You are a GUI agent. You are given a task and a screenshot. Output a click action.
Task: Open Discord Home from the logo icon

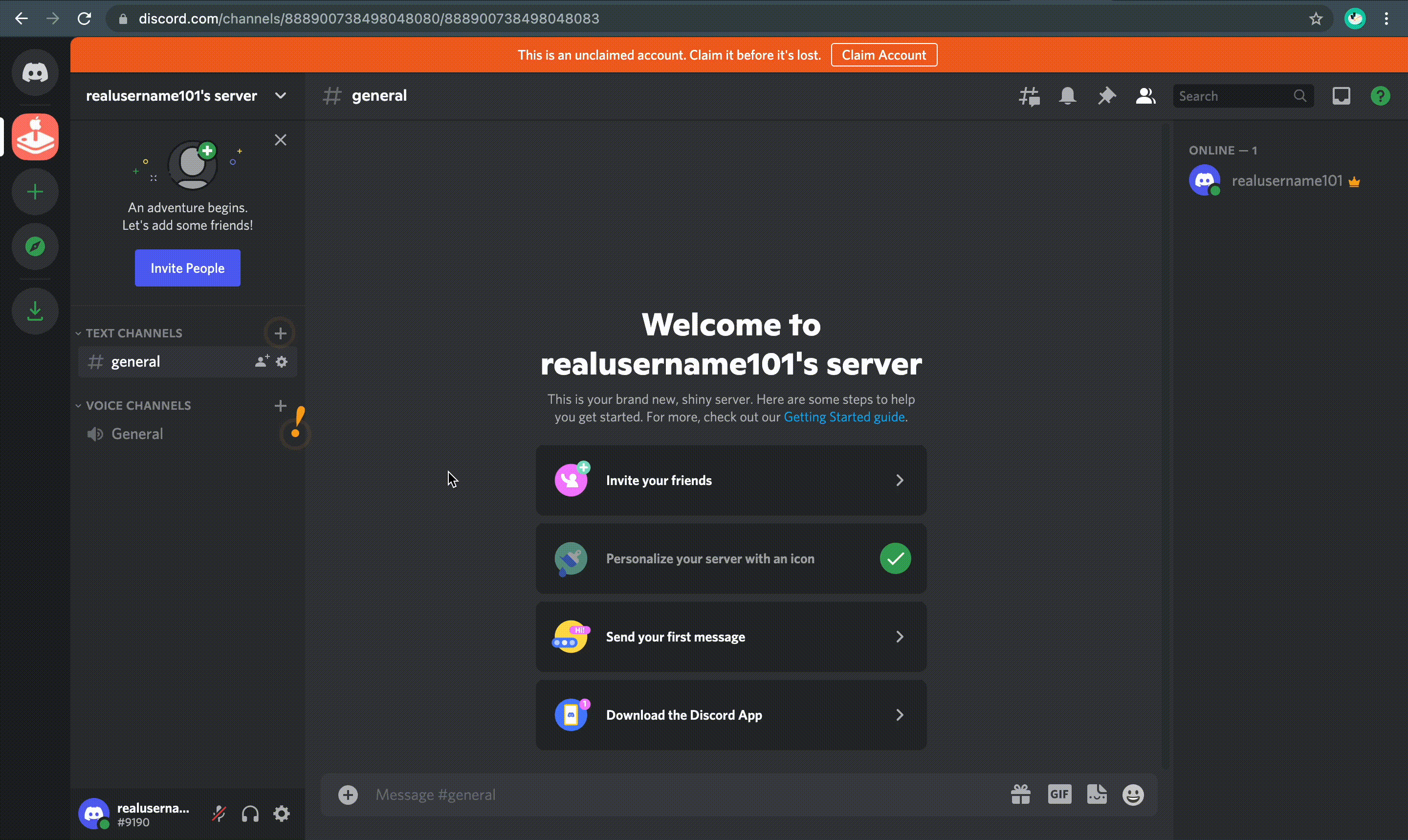35,72
